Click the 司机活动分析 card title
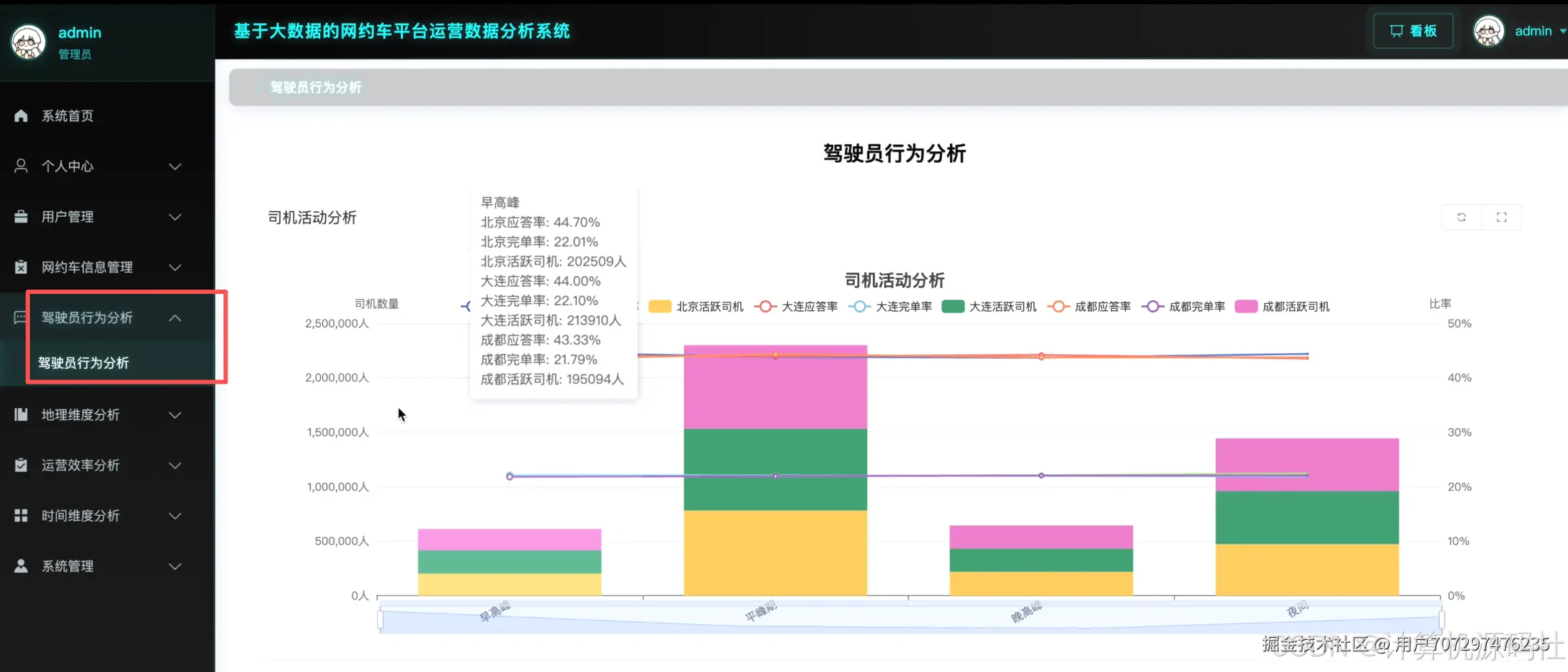 312,218
